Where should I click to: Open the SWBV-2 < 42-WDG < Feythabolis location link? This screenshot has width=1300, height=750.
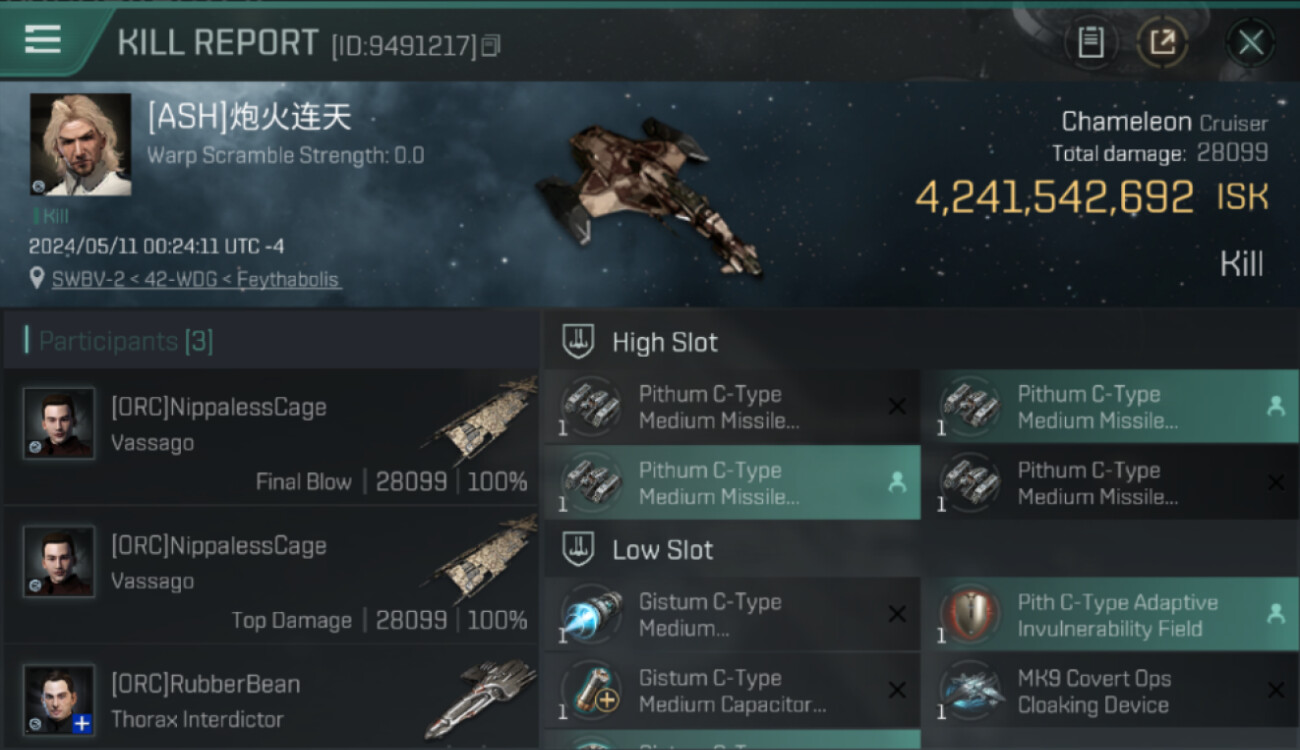[196, 279]
